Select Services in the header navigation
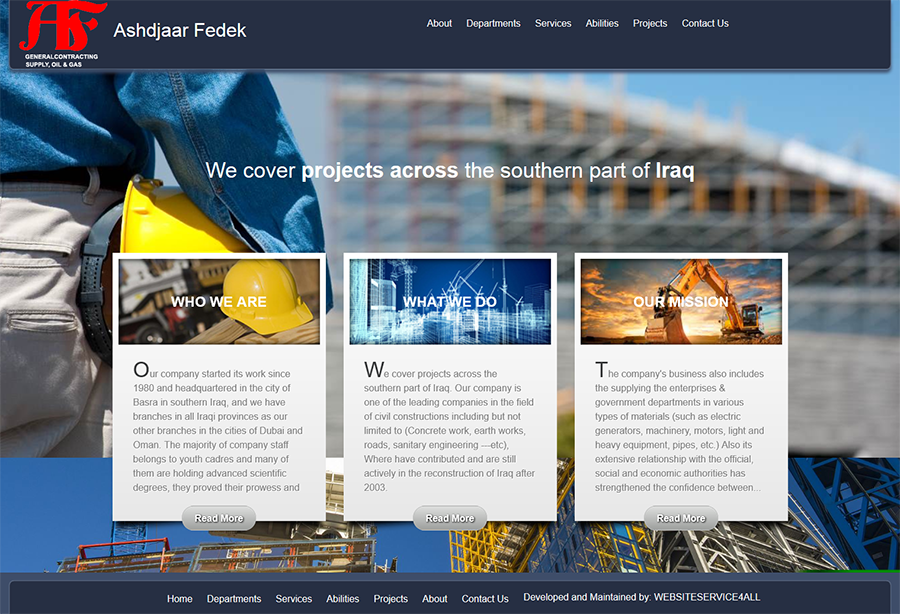 pos(553,23)
